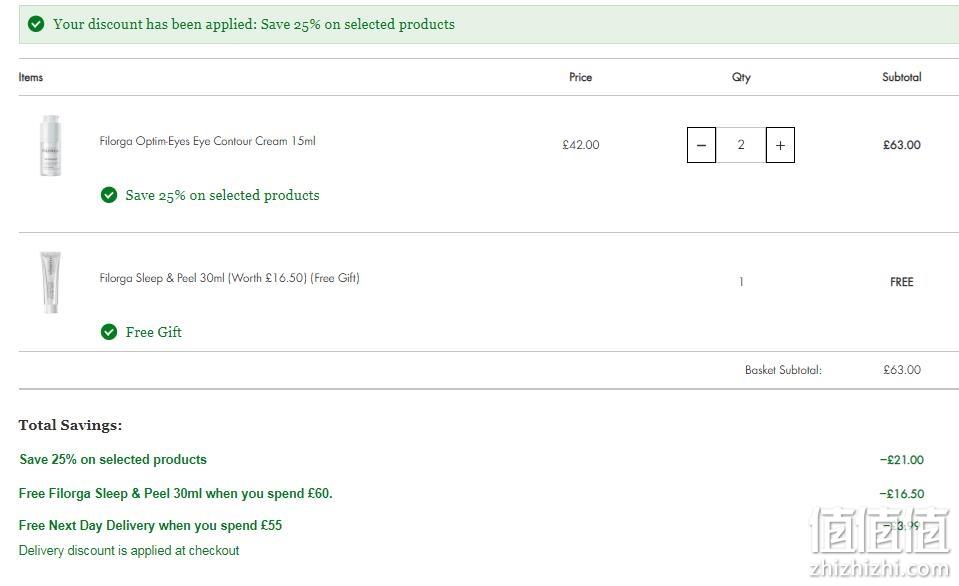Click the 'Basket Subtotal:' label
The height and width of the screenshot is (586, 959).
click(783, 370)
